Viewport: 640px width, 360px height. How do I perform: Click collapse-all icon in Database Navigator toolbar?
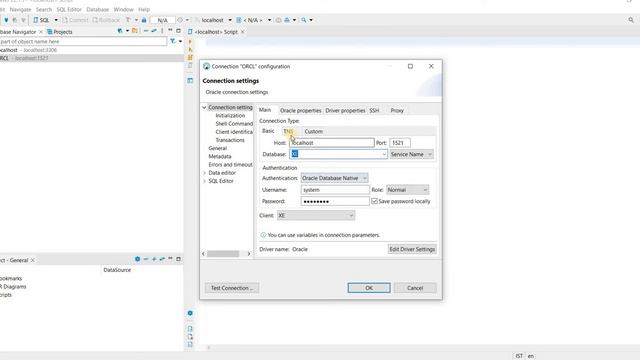coord(146,31)
